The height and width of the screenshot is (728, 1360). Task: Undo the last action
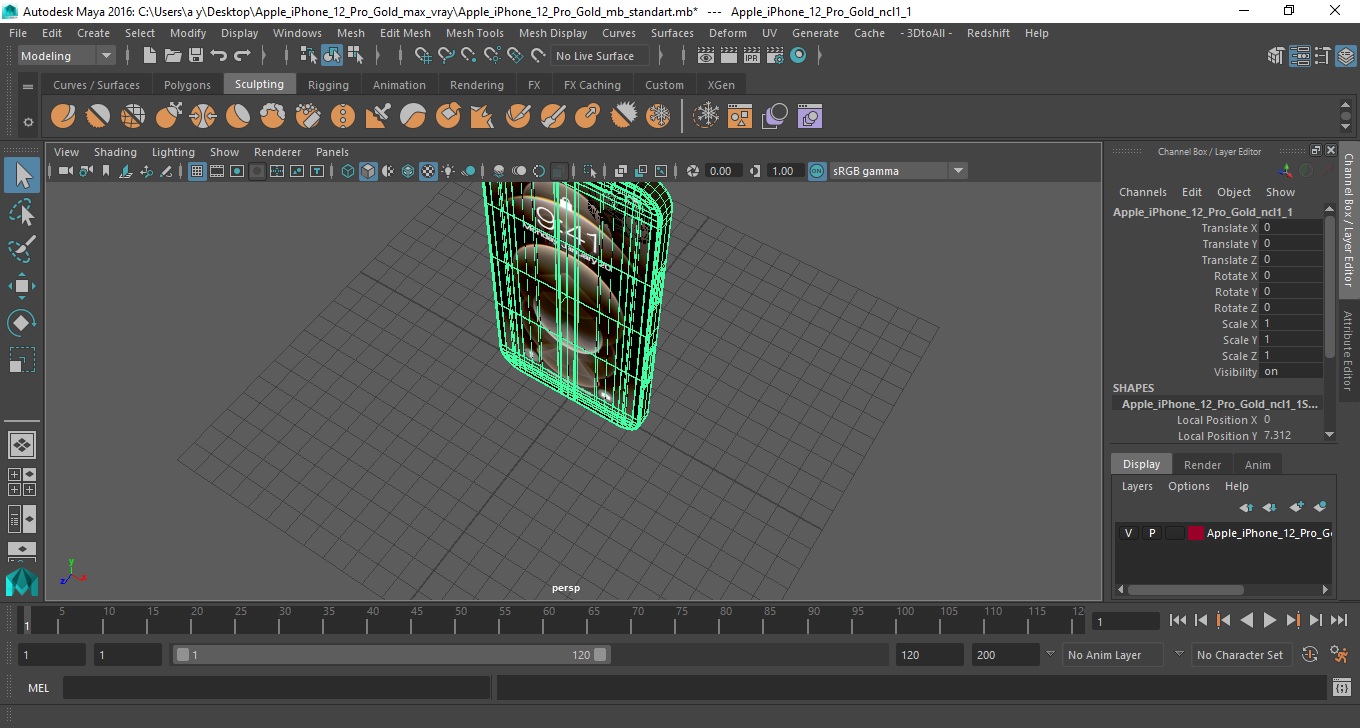pos(219,56)
